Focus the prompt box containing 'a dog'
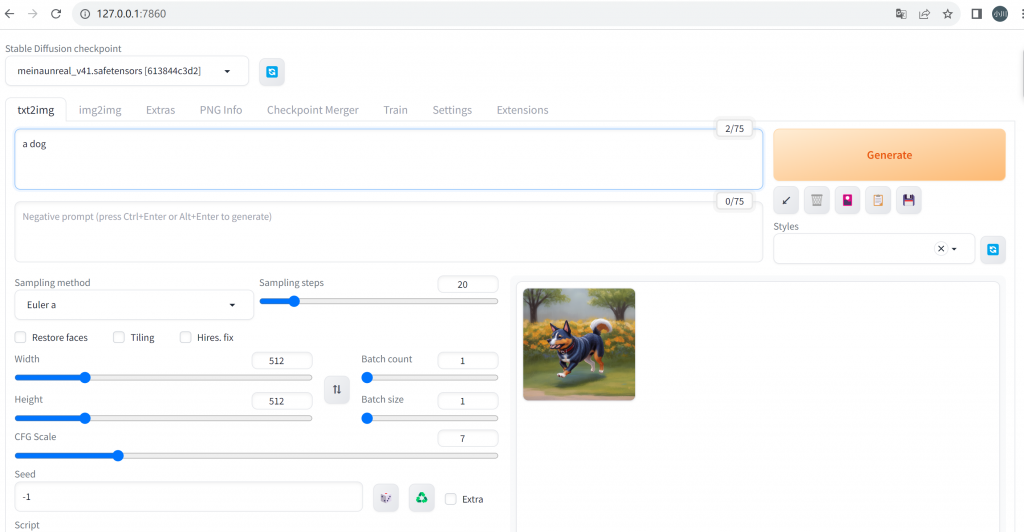The width and height of the screenshot is (1024, 532). (x=389, y=159)
